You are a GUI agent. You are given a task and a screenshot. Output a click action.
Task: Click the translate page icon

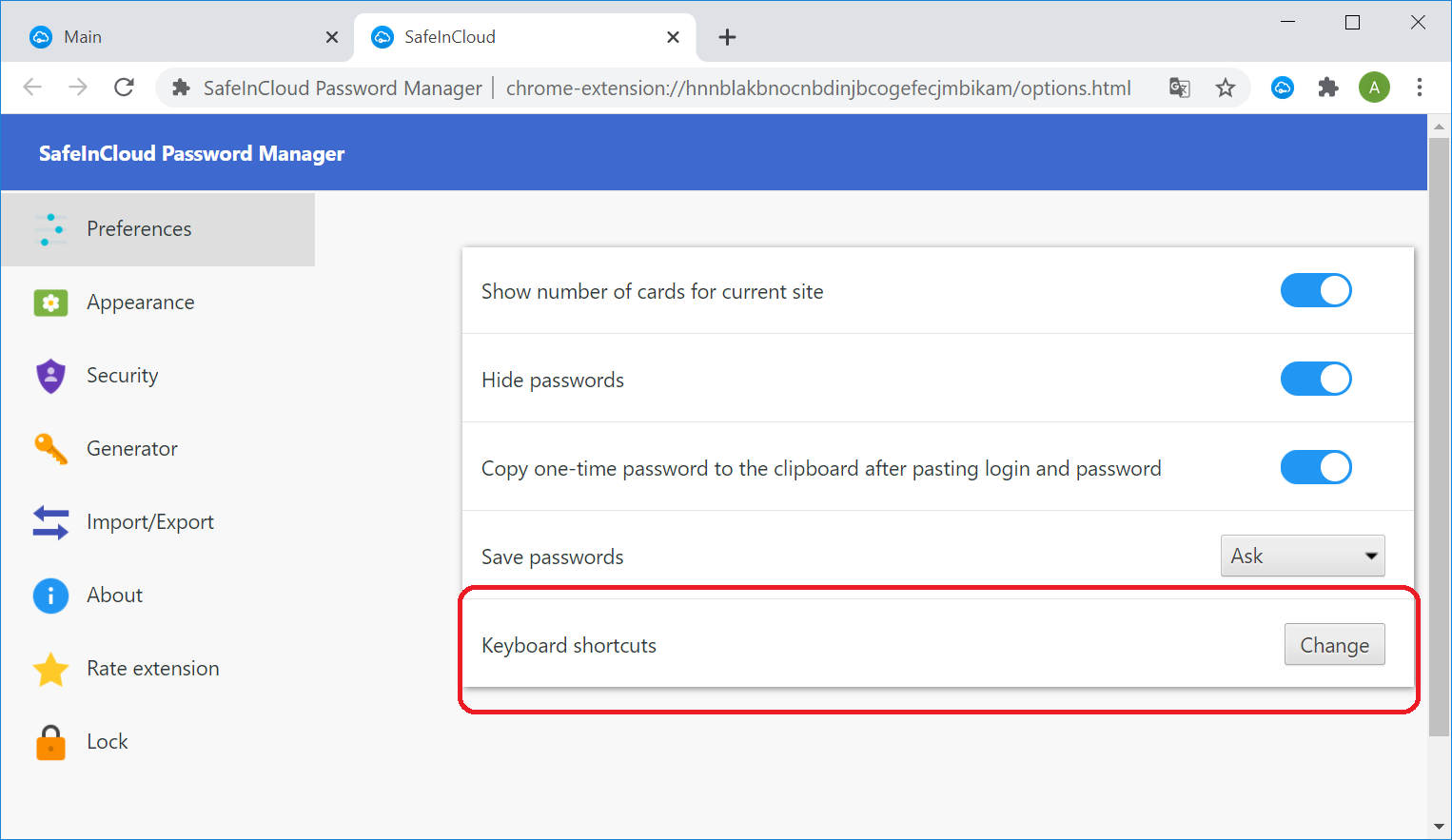(x=1180, y=88)
